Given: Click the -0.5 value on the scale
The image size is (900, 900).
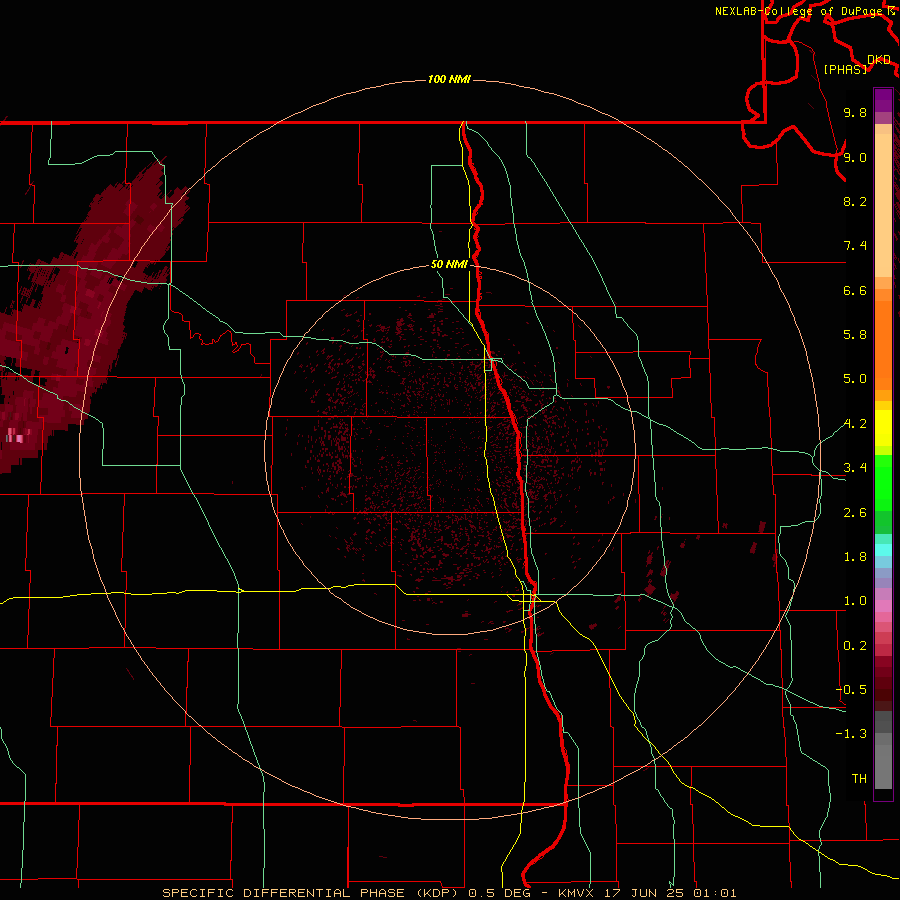Looking at the screenshot, I should coord(851,690).
